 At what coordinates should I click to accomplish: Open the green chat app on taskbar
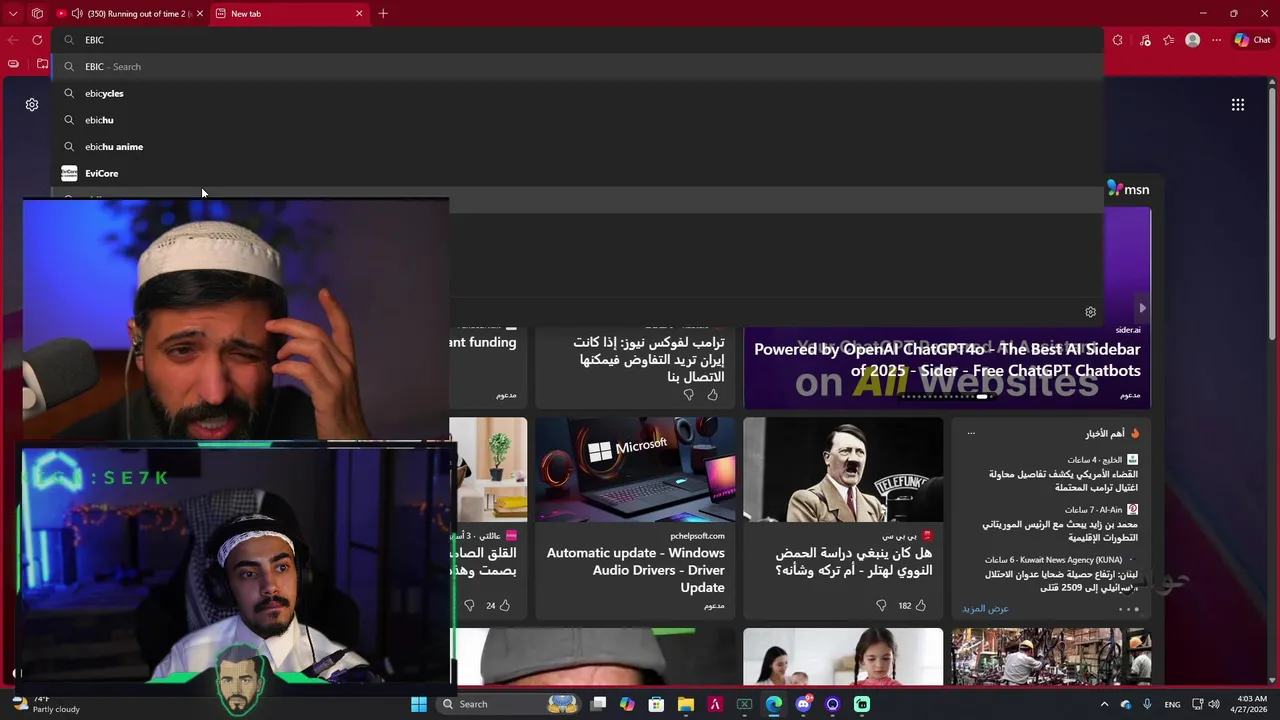click(x=862, y=704)
